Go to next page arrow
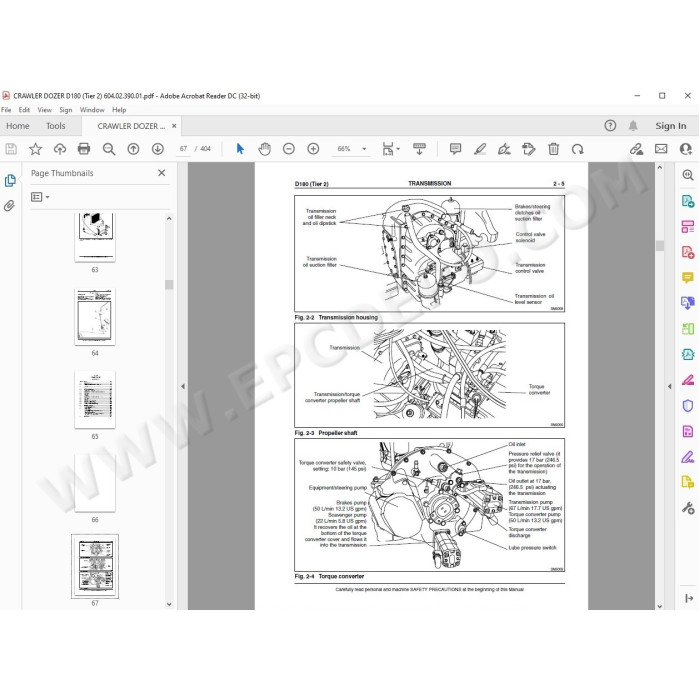 pos(158,149)
